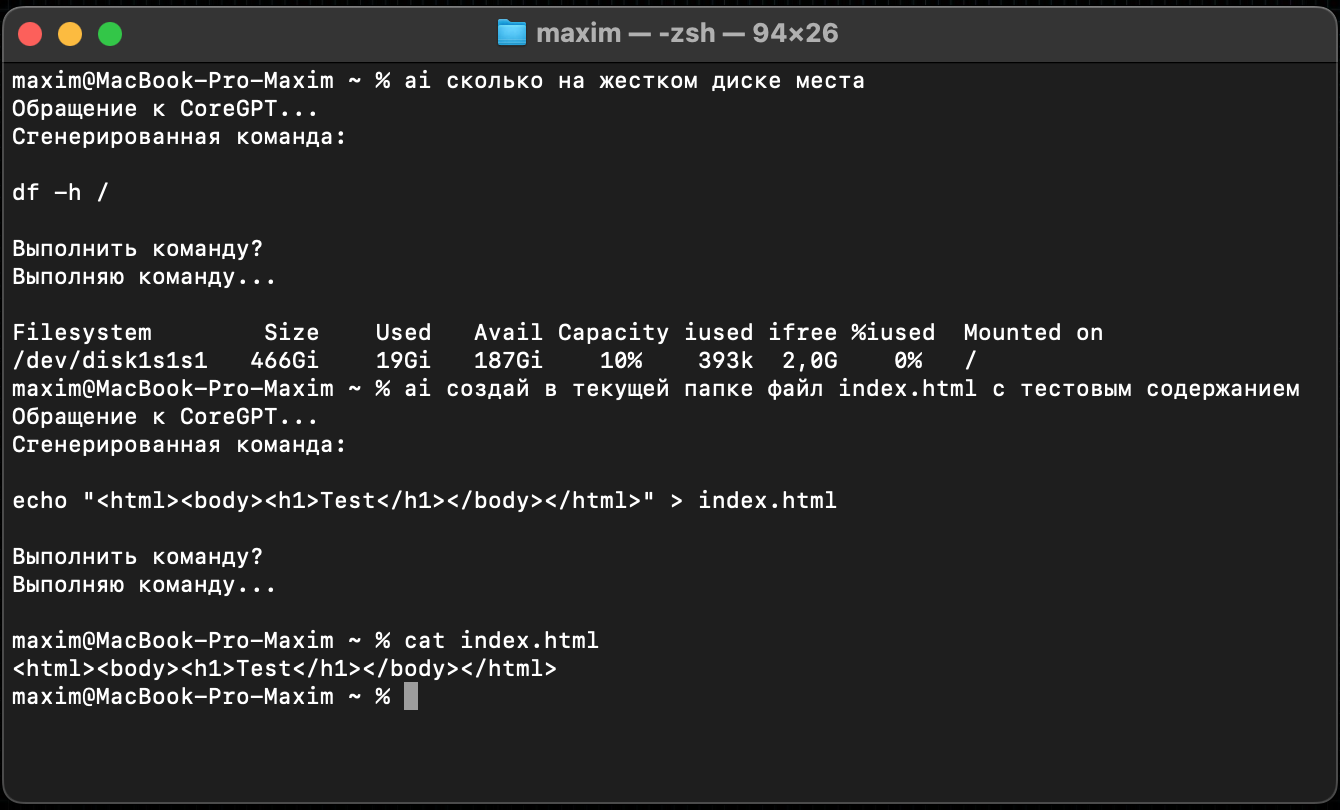Image resolution: width=1340 pixels, height=810 pixels.
Task: Click the "ai сколько на жестком диске места" command
Action: 634,80
